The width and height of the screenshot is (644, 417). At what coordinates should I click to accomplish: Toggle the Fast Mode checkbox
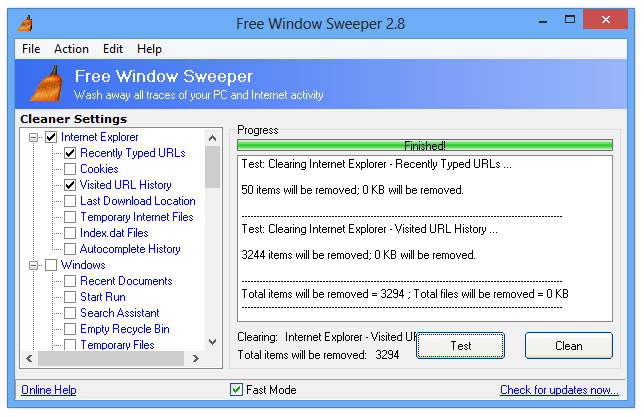click(236, 389)
